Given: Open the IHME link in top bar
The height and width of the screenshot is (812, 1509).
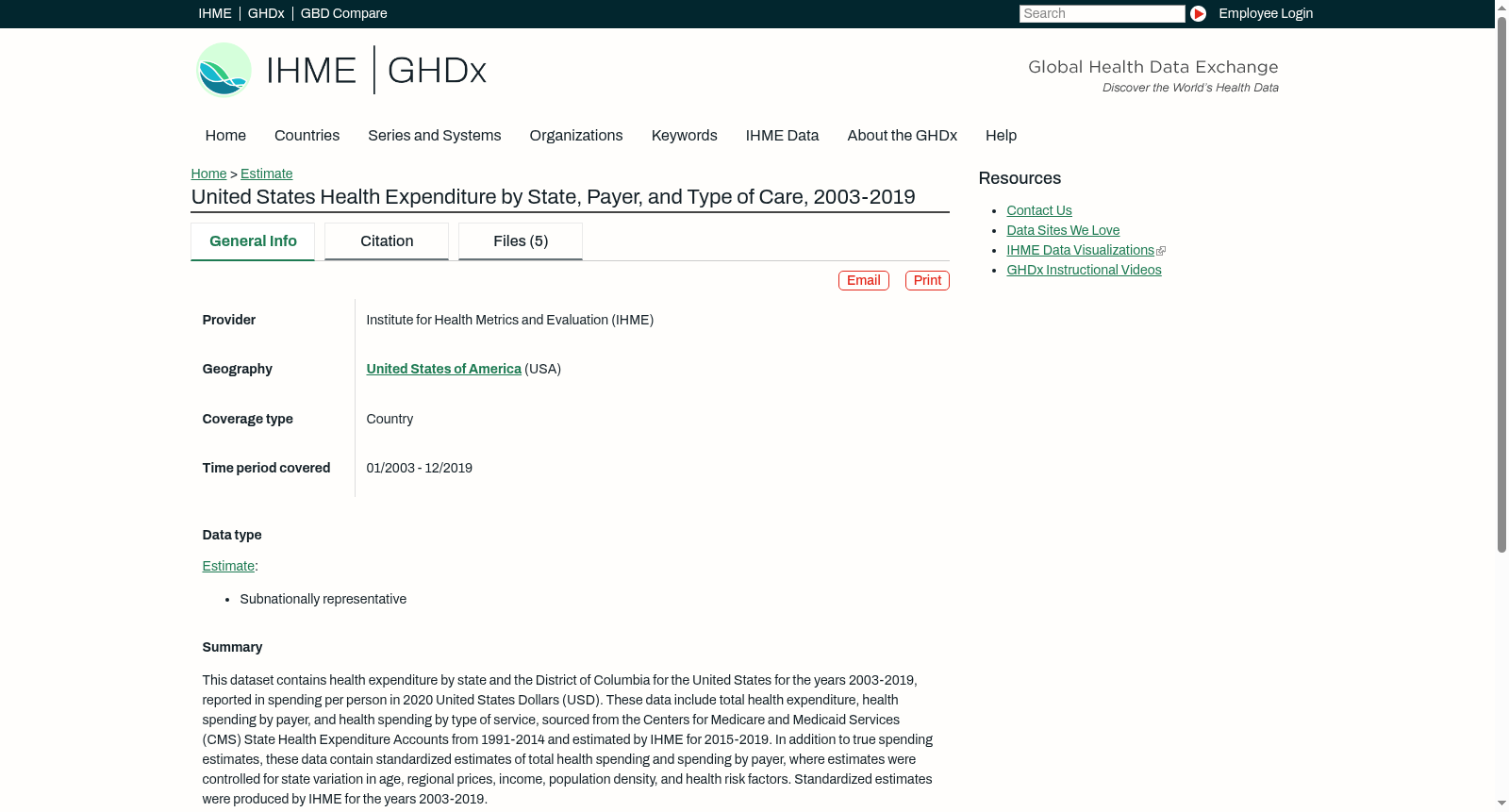Looking at the screenshot, I should [x=215, y=13].
